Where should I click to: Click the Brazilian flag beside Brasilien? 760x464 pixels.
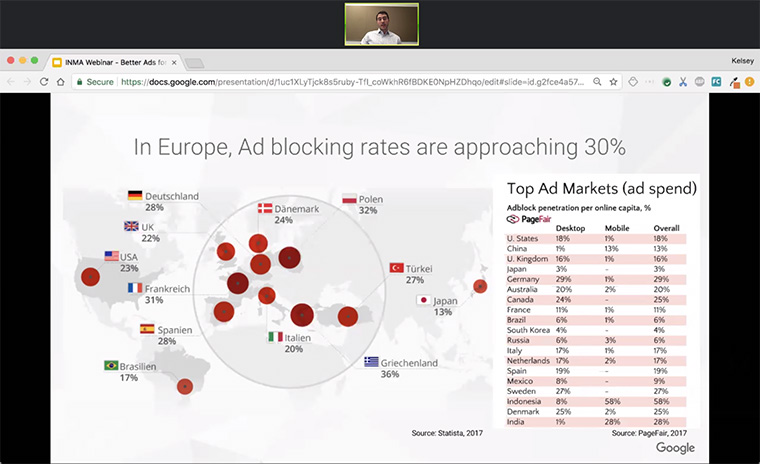(111, 365)
